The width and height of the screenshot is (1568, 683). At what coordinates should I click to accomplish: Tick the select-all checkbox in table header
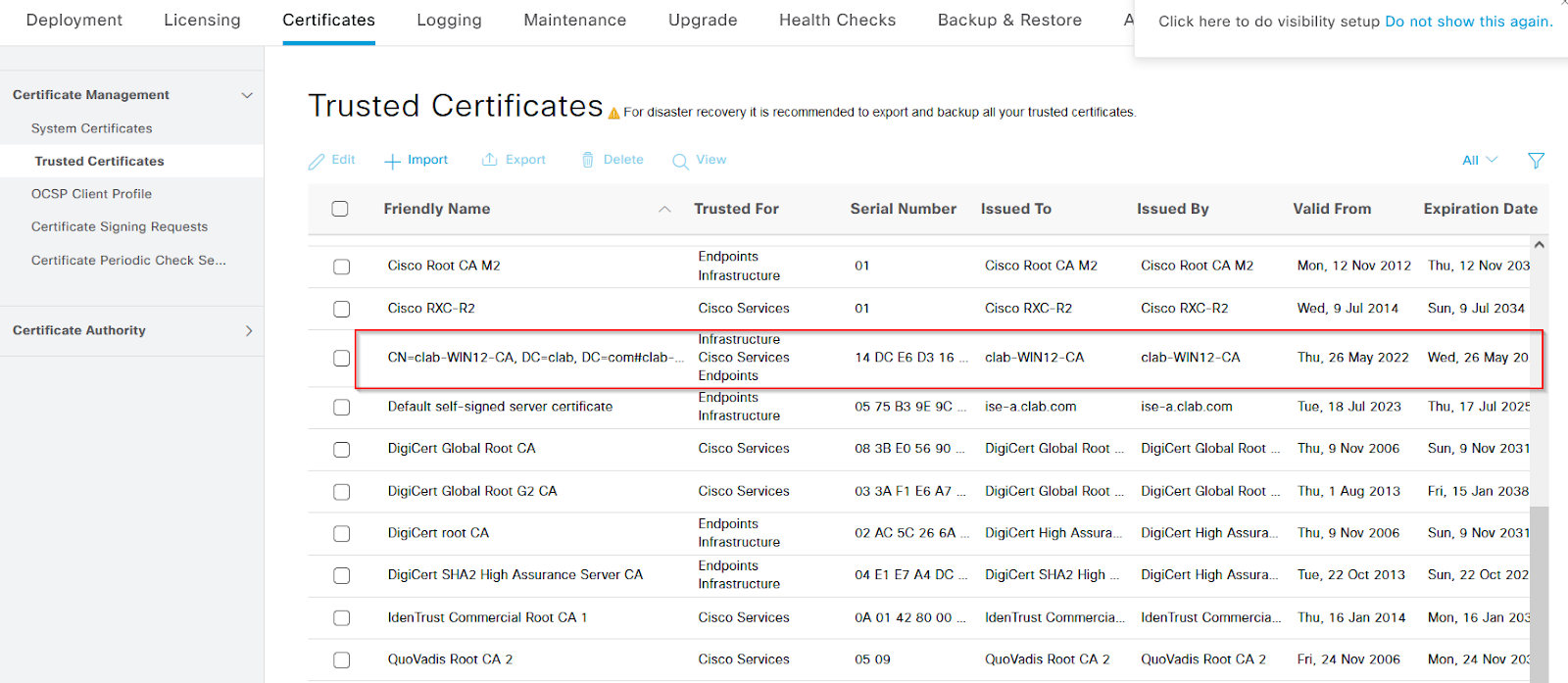tap(340, 209)
